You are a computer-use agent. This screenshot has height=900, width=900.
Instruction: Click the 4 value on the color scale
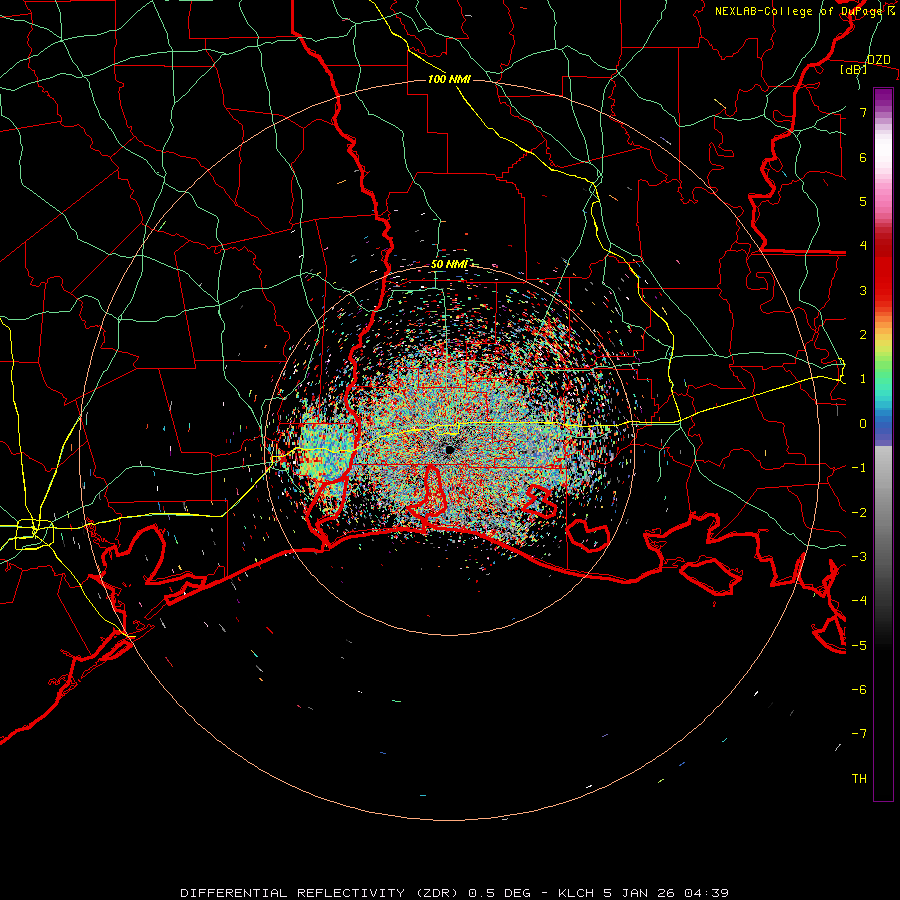(x=863, y=246)
